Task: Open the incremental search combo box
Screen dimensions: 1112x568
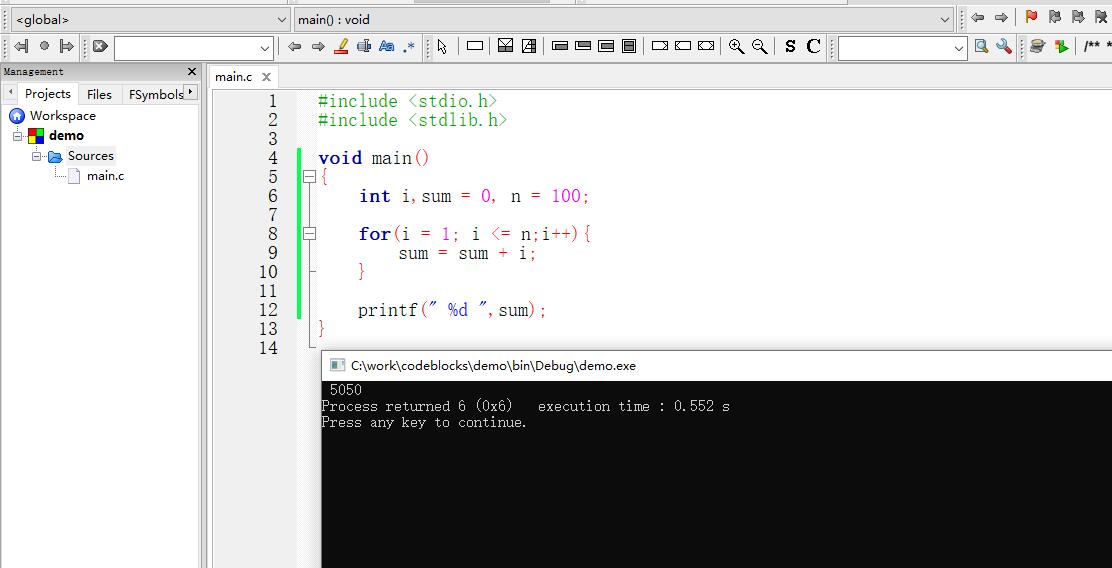Action: coord(194,48)
